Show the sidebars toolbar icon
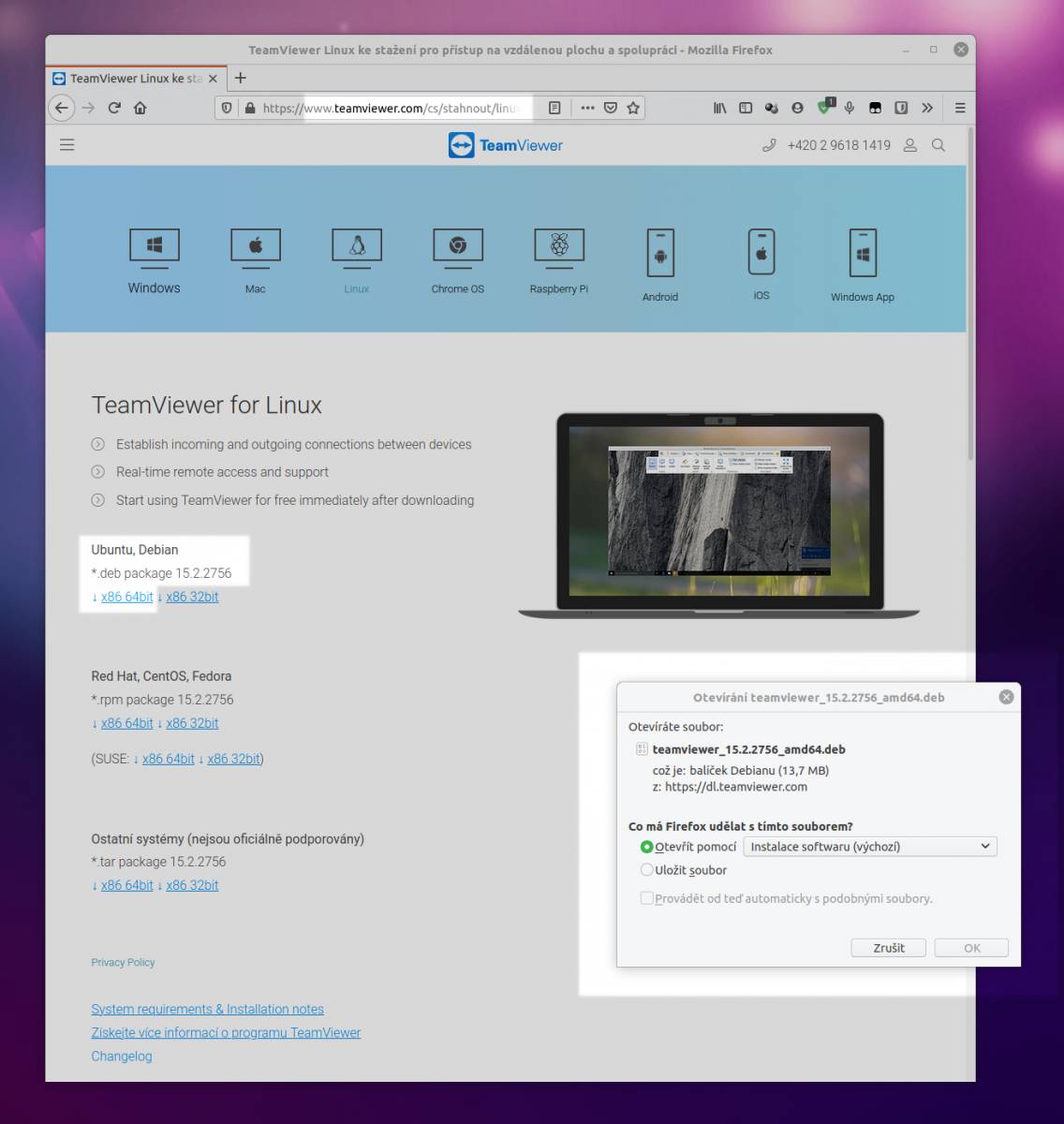Viewport: 1064px width, 1124px height. coord(746,108)
